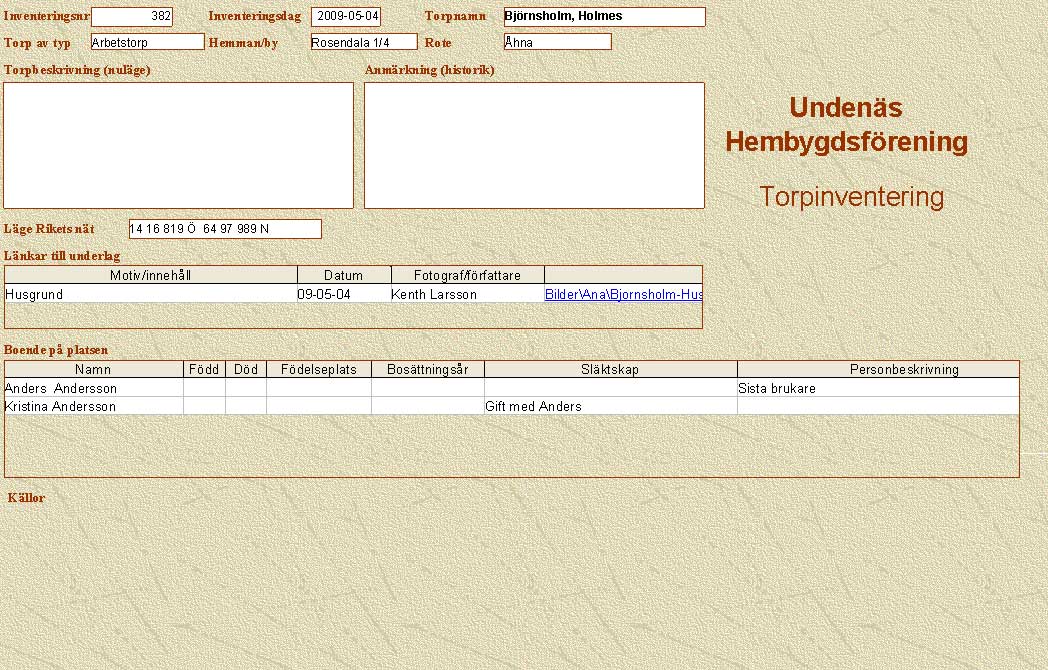Select the Husgrund cell in links table
Image resolution: width=1048 pixels, height=670 pixels.
coord(150,295)
